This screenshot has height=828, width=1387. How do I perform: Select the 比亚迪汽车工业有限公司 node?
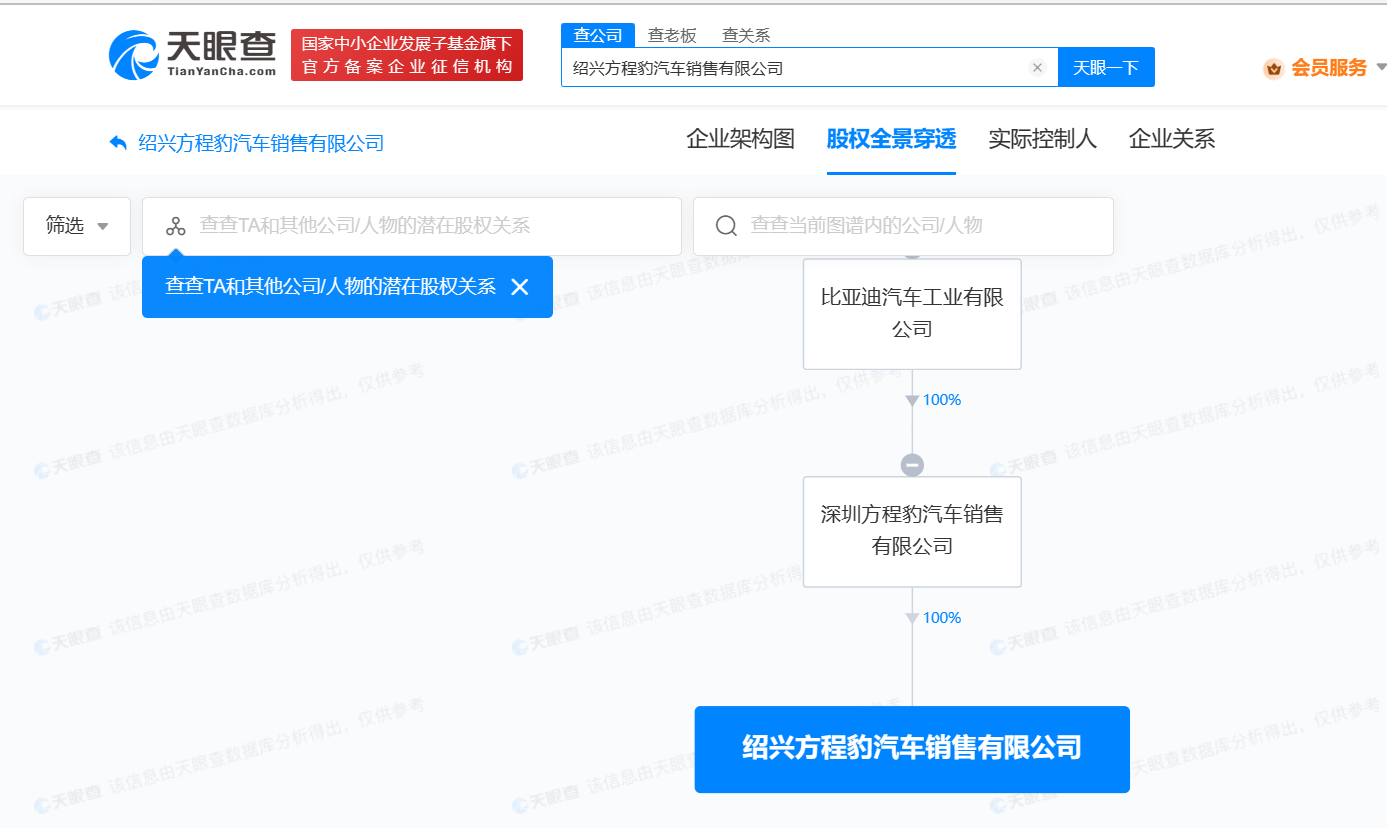pos(912,314)
